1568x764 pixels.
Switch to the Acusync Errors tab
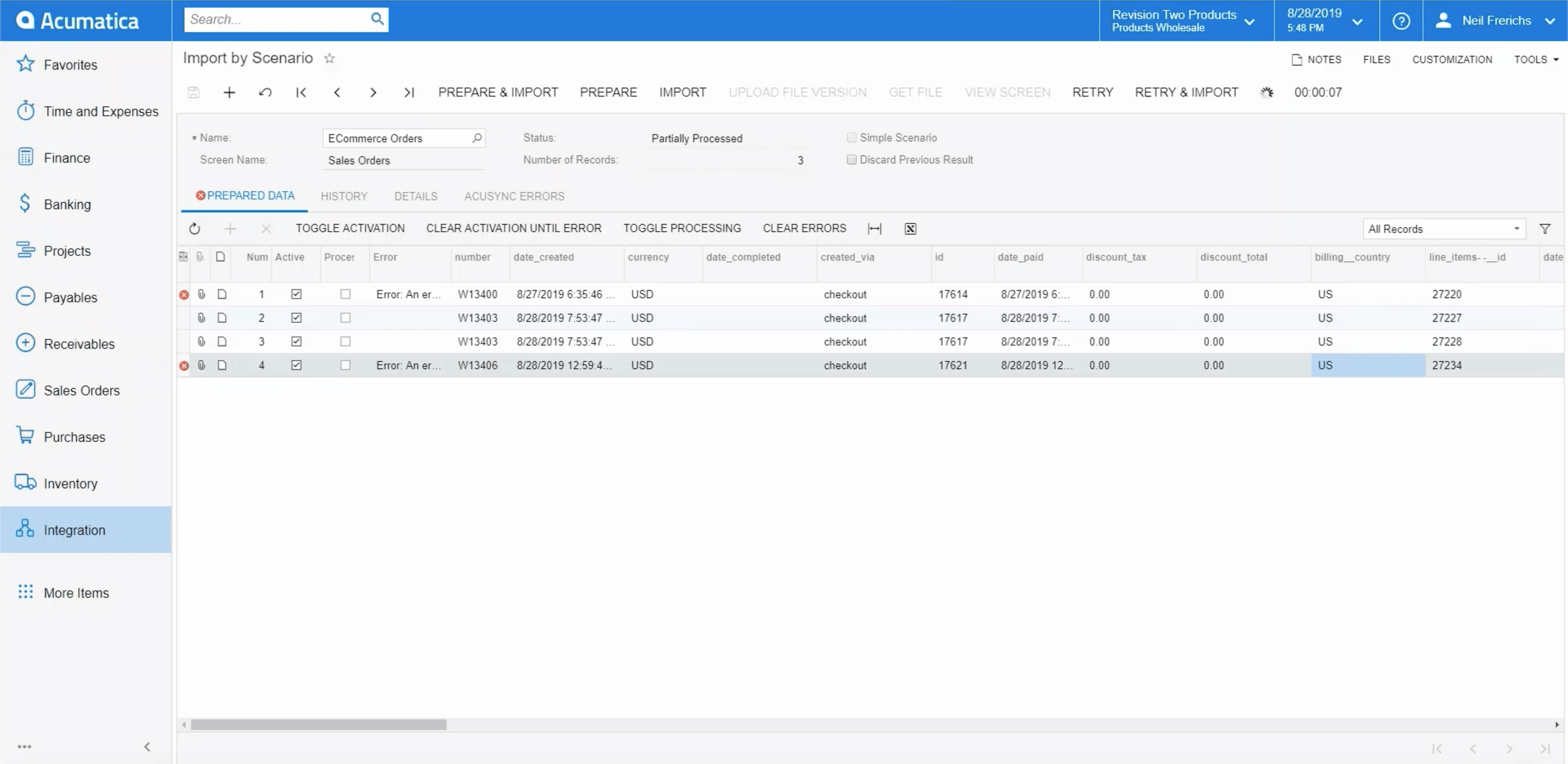pos(514,195)
